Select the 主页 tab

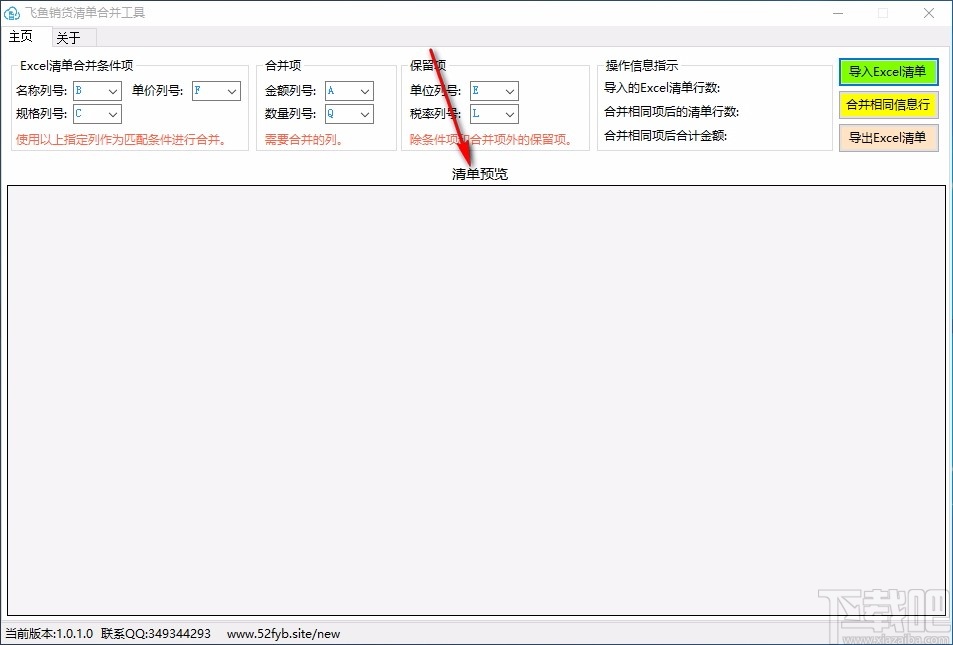(x=22, y=37)
